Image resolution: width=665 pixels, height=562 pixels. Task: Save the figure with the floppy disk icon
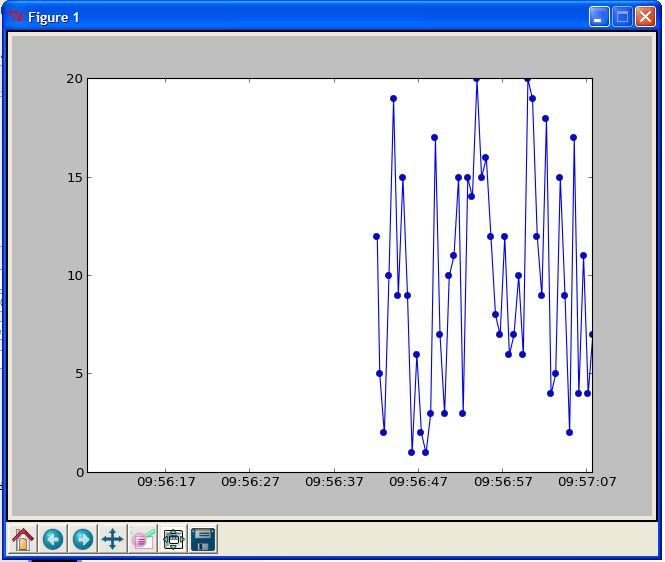click(203, 539)
